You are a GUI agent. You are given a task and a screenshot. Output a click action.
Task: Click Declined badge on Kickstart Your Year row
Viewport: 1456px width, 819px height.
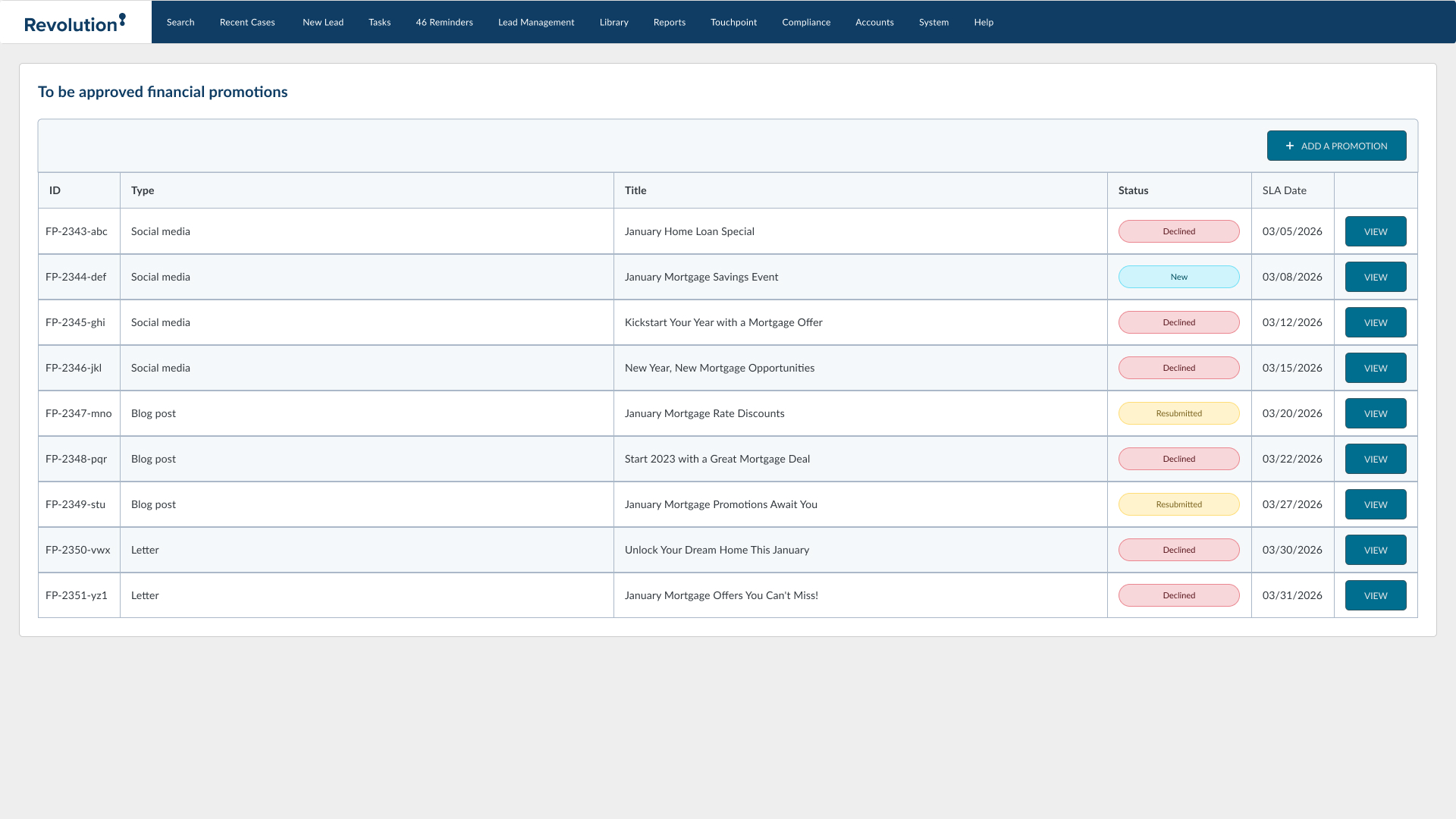point(1178,322)
